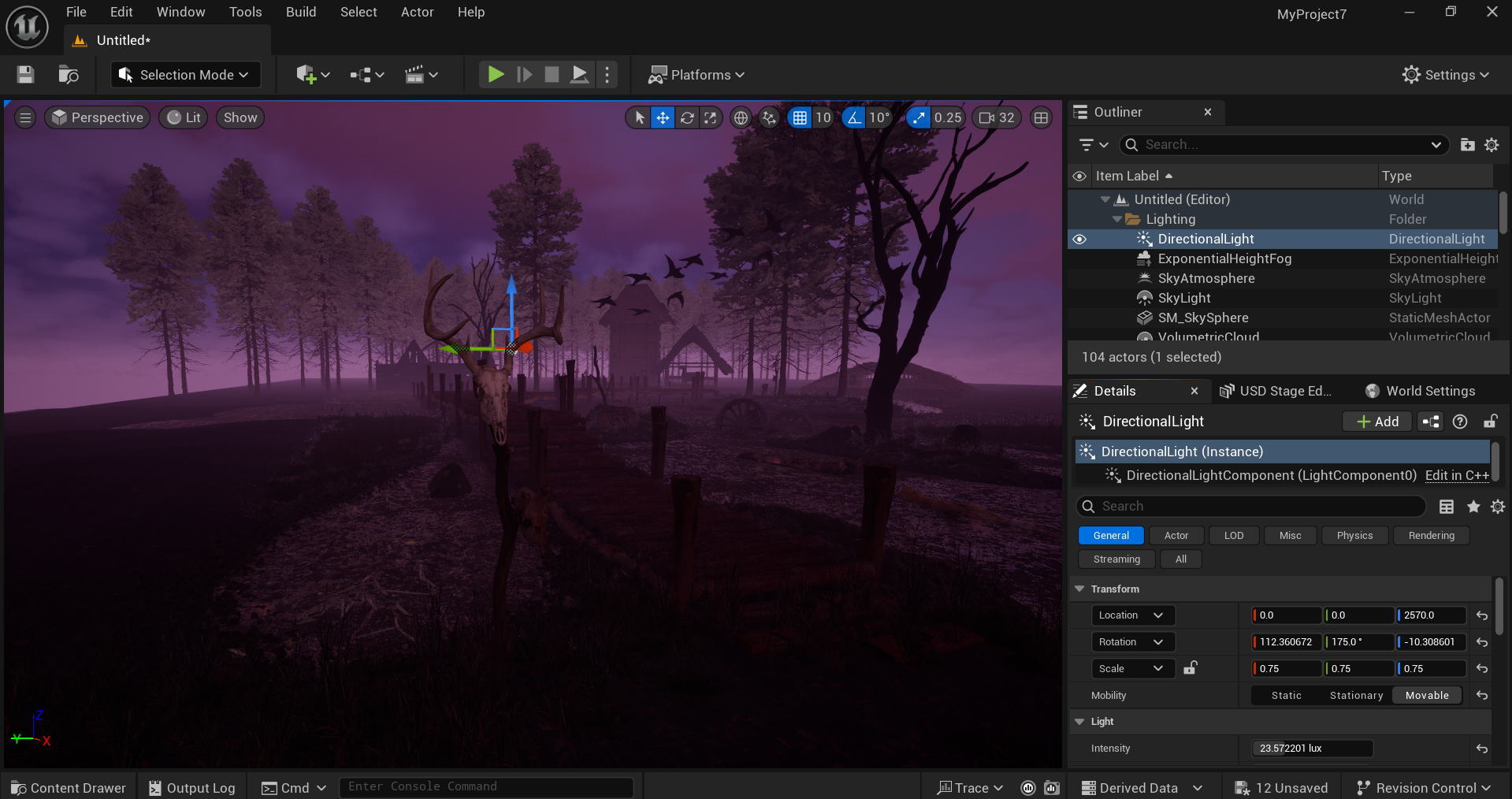The width and height of the screenshot is (1512, 799).
Task: Open rotation snap value 10°
Action: 879,117
